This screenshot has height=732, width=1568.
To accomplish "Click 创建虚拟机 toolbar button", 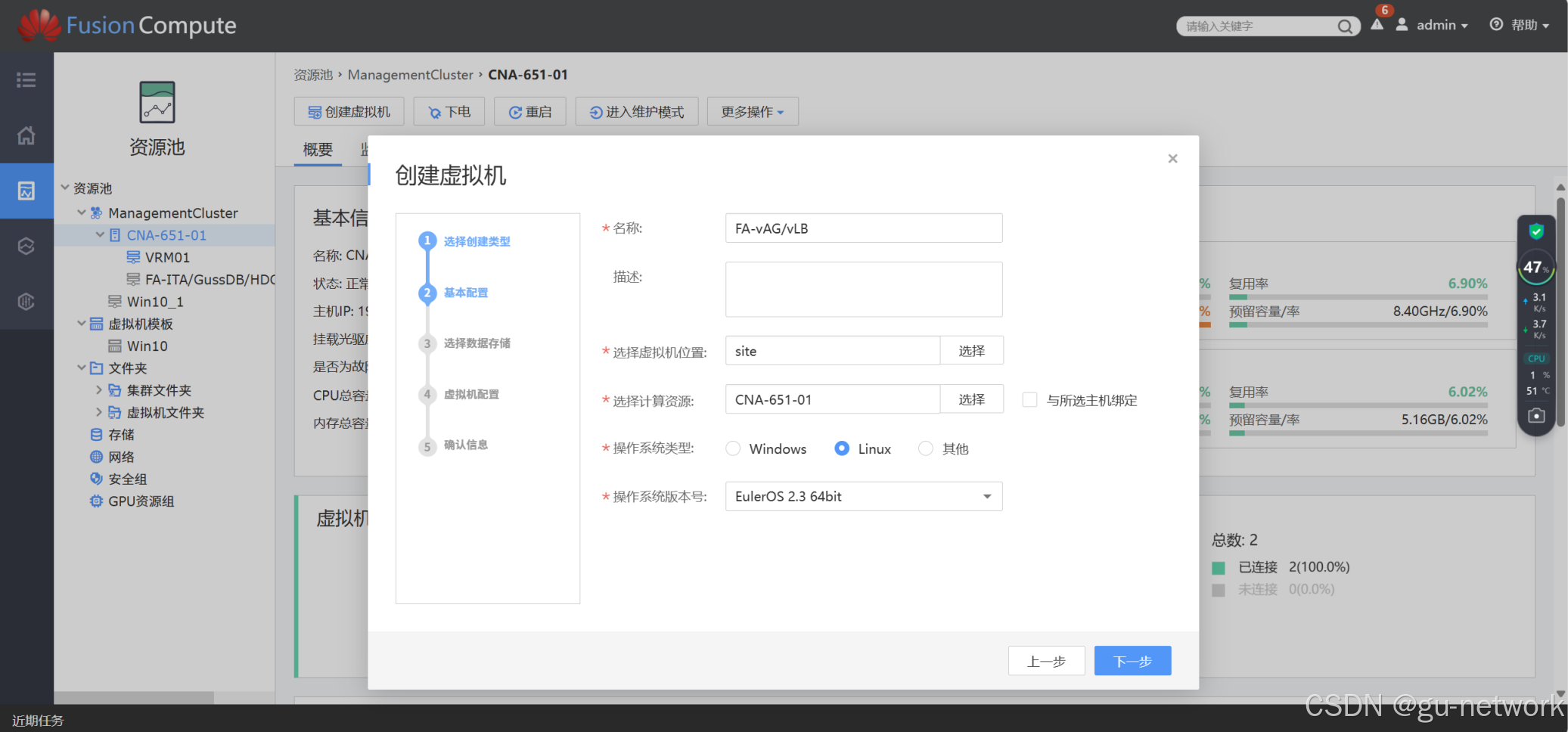I will point(349,111).
